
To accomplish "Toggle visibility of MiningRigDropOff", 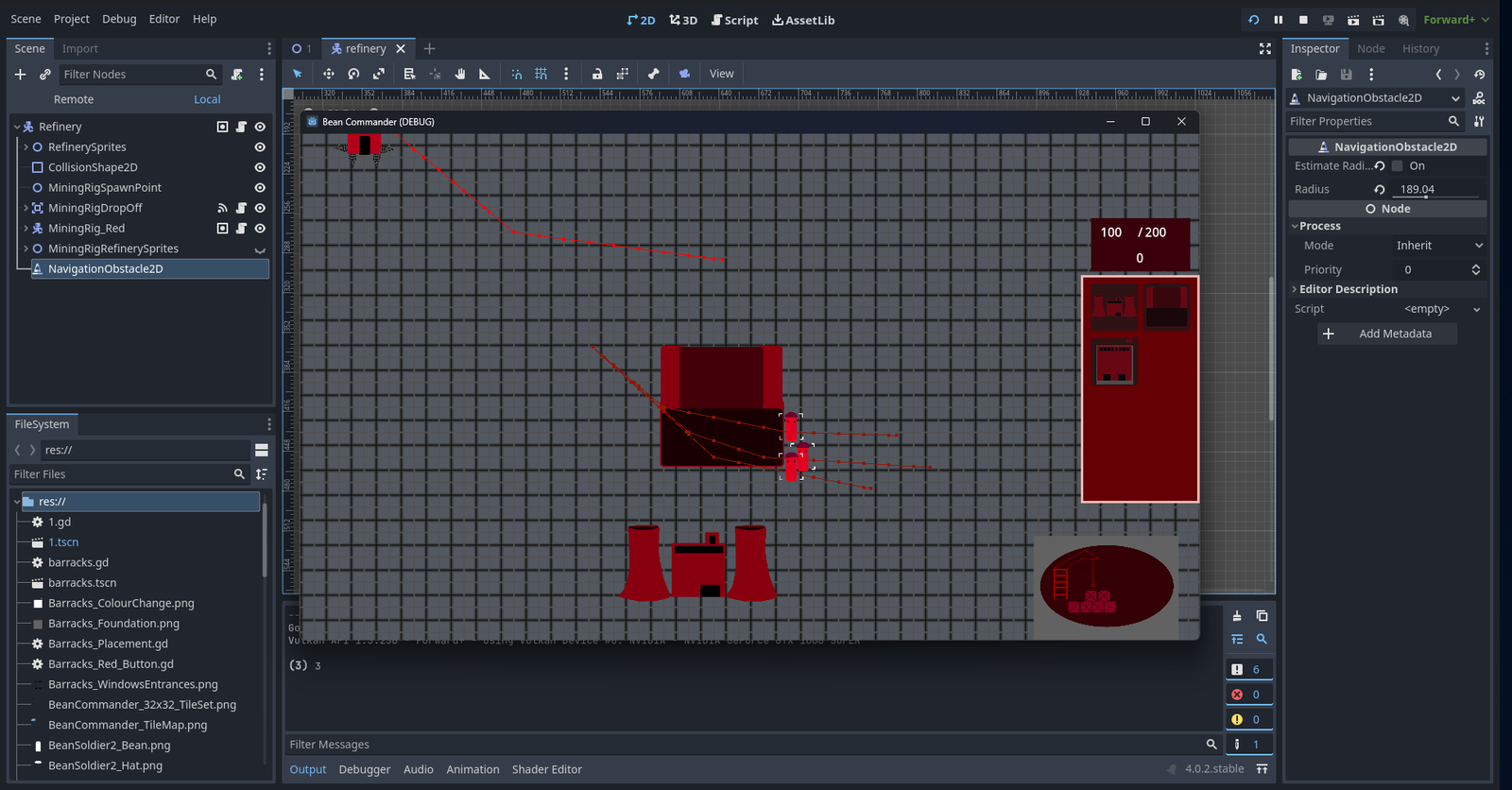I will click(260, 208).
